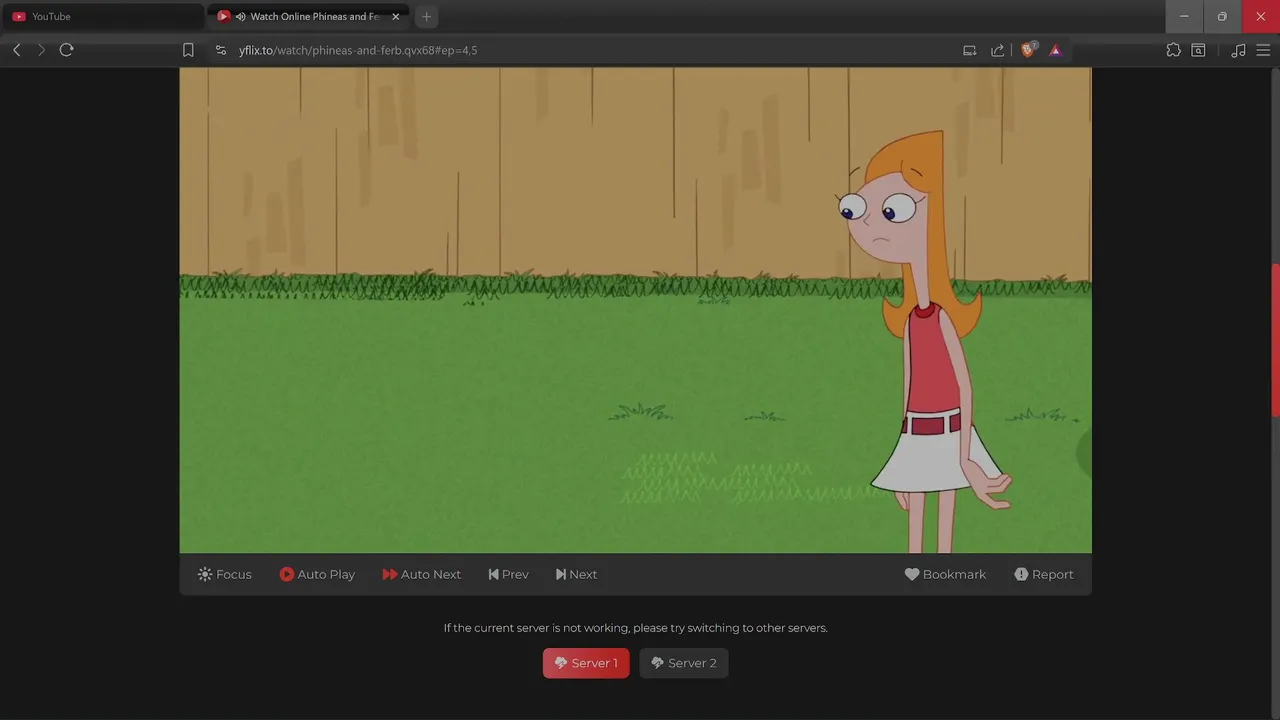Toggle Auto Play option
This screenshot has width=1280, height=720.
pos(317,574)
